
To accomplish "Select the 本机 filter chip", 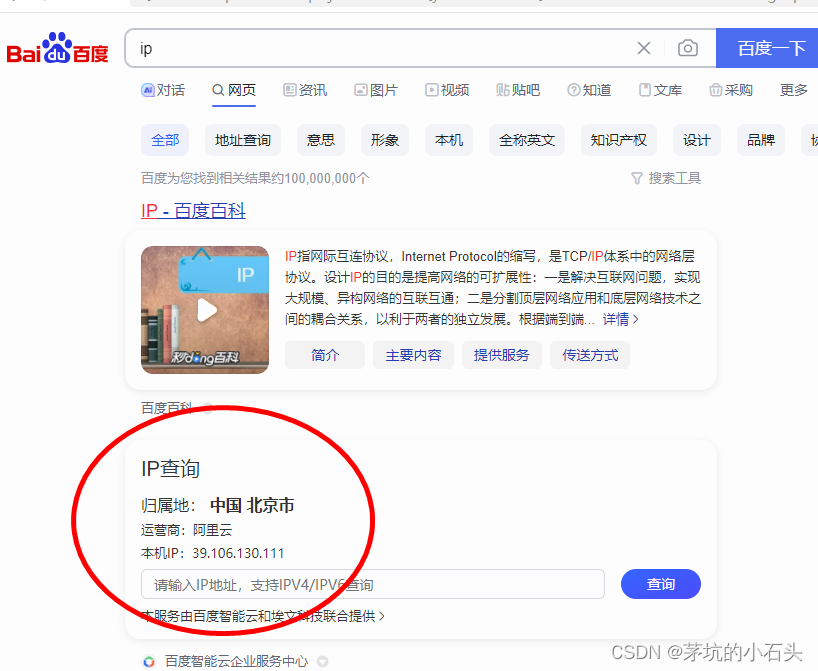I will tap(449, 140).
